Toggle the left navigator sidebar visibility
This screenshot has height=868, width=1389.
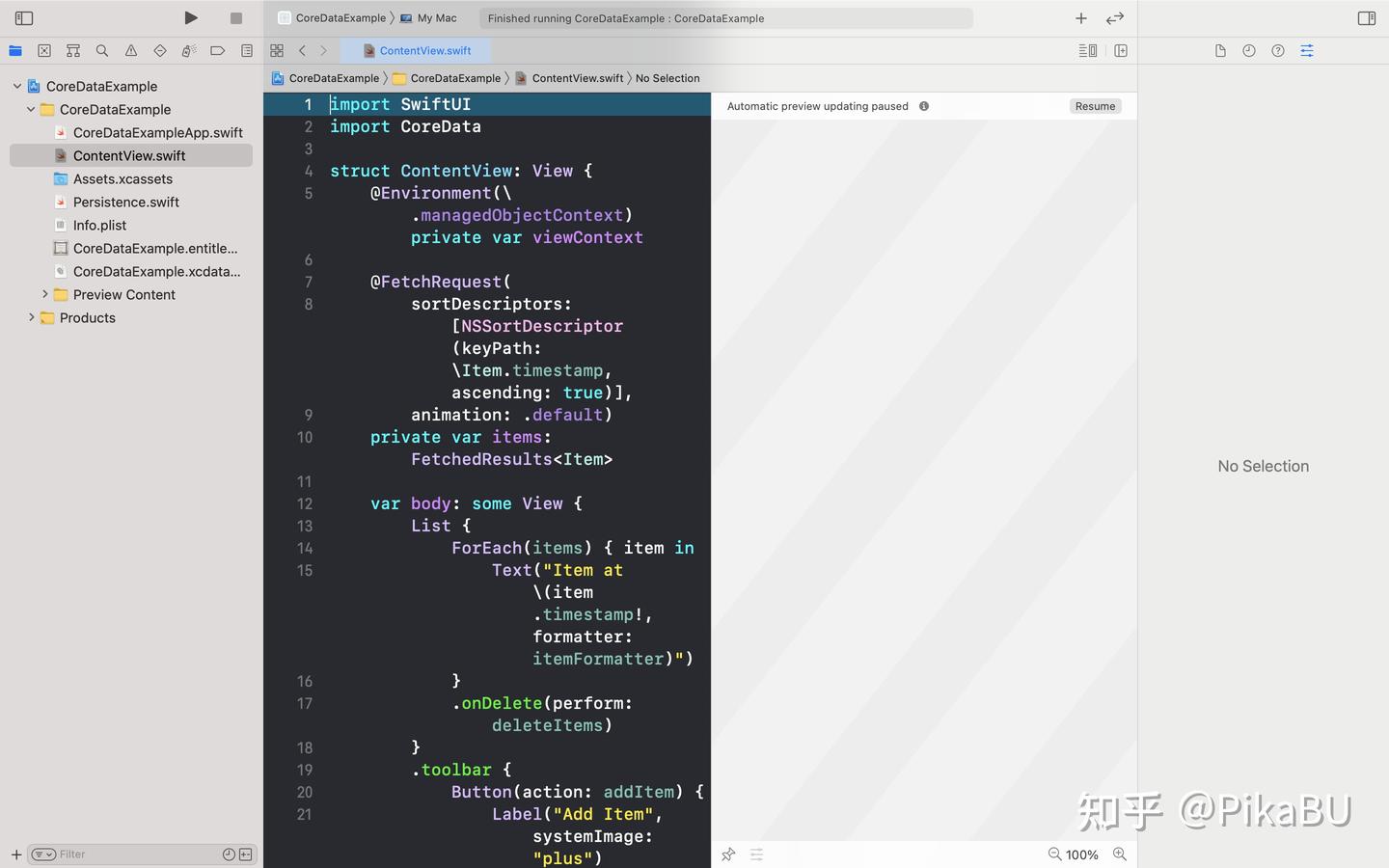click(25, 17)
